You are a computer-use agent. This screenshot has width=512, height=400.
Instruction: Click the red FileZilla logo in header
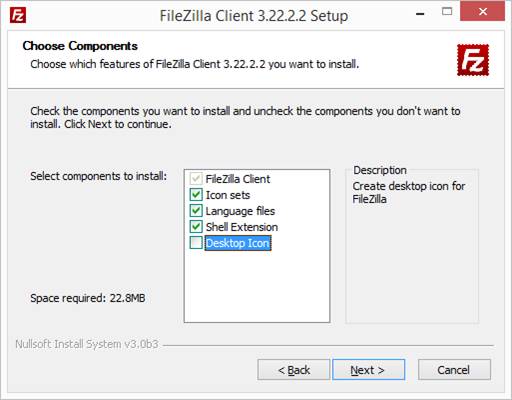pyautogui.click(x=473, y=60)
